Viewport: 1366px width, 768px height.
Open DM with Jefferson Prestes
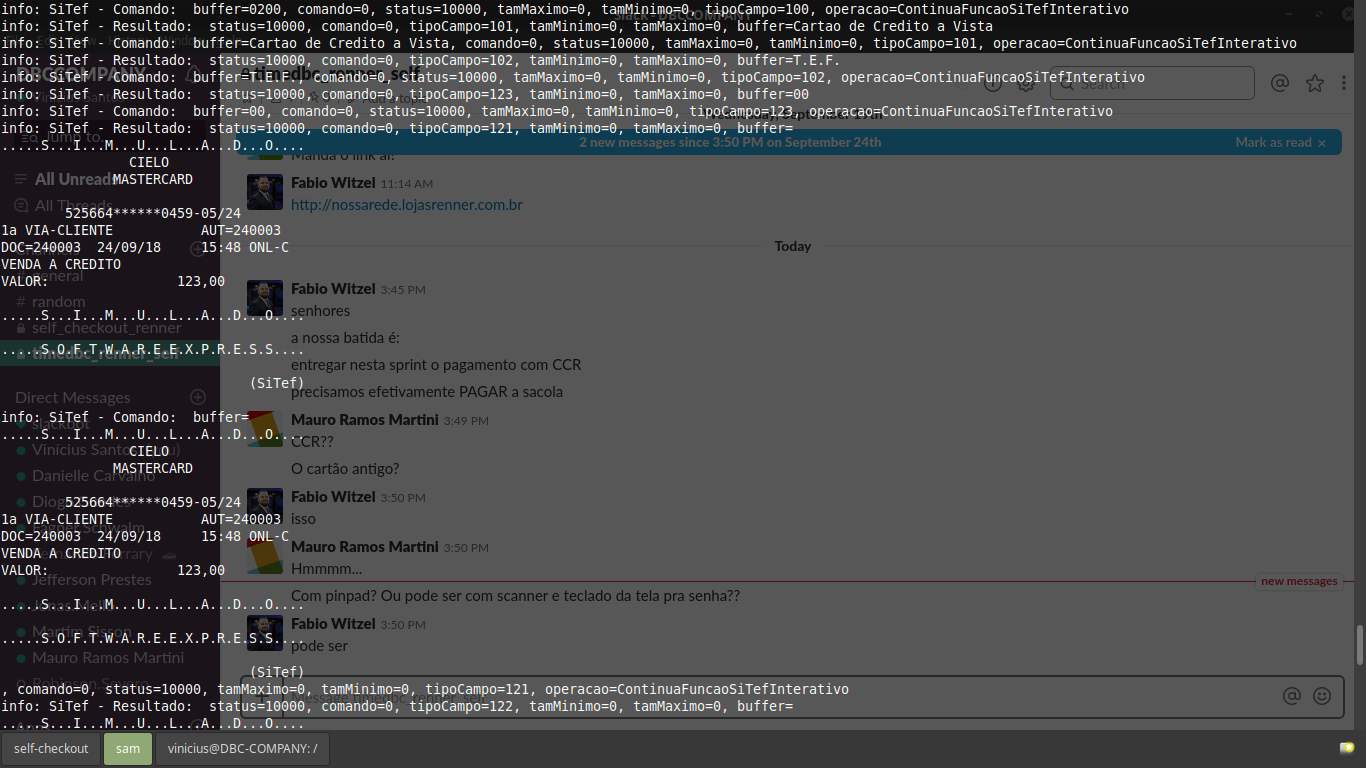point(92,579)
